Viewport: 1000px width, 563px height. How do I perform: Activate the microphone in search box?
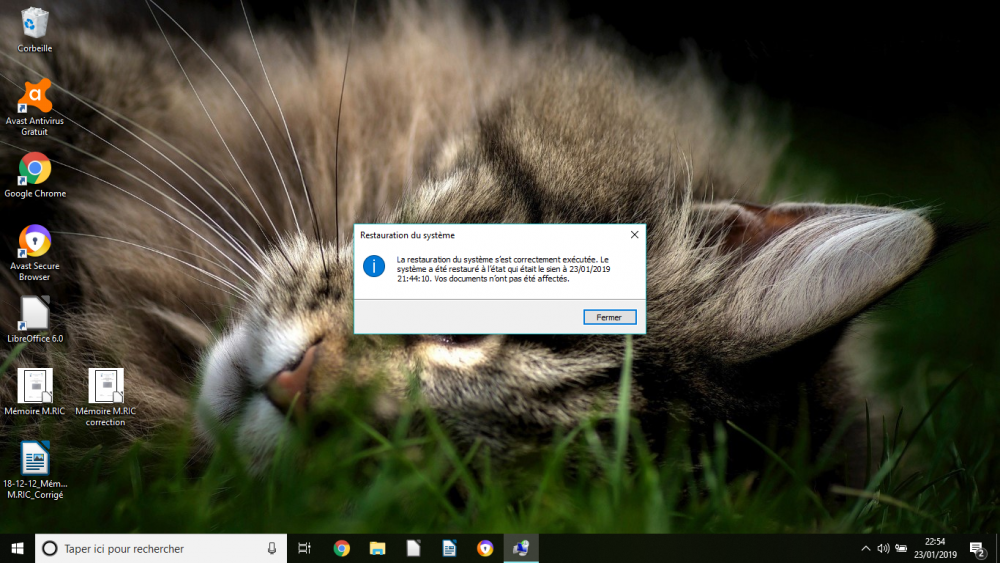click(x=272, y=548)
